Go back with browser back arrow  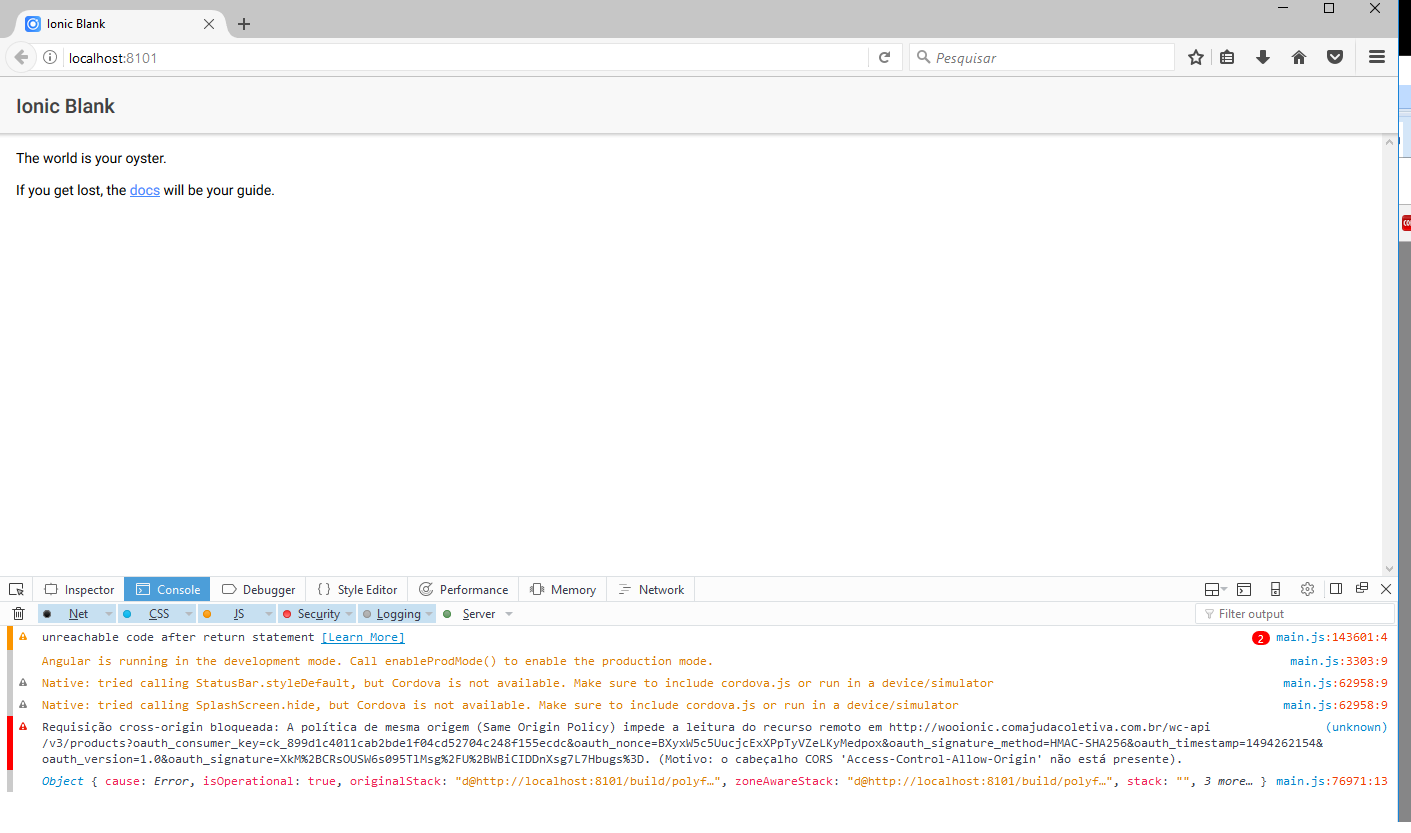pos(20,58)
